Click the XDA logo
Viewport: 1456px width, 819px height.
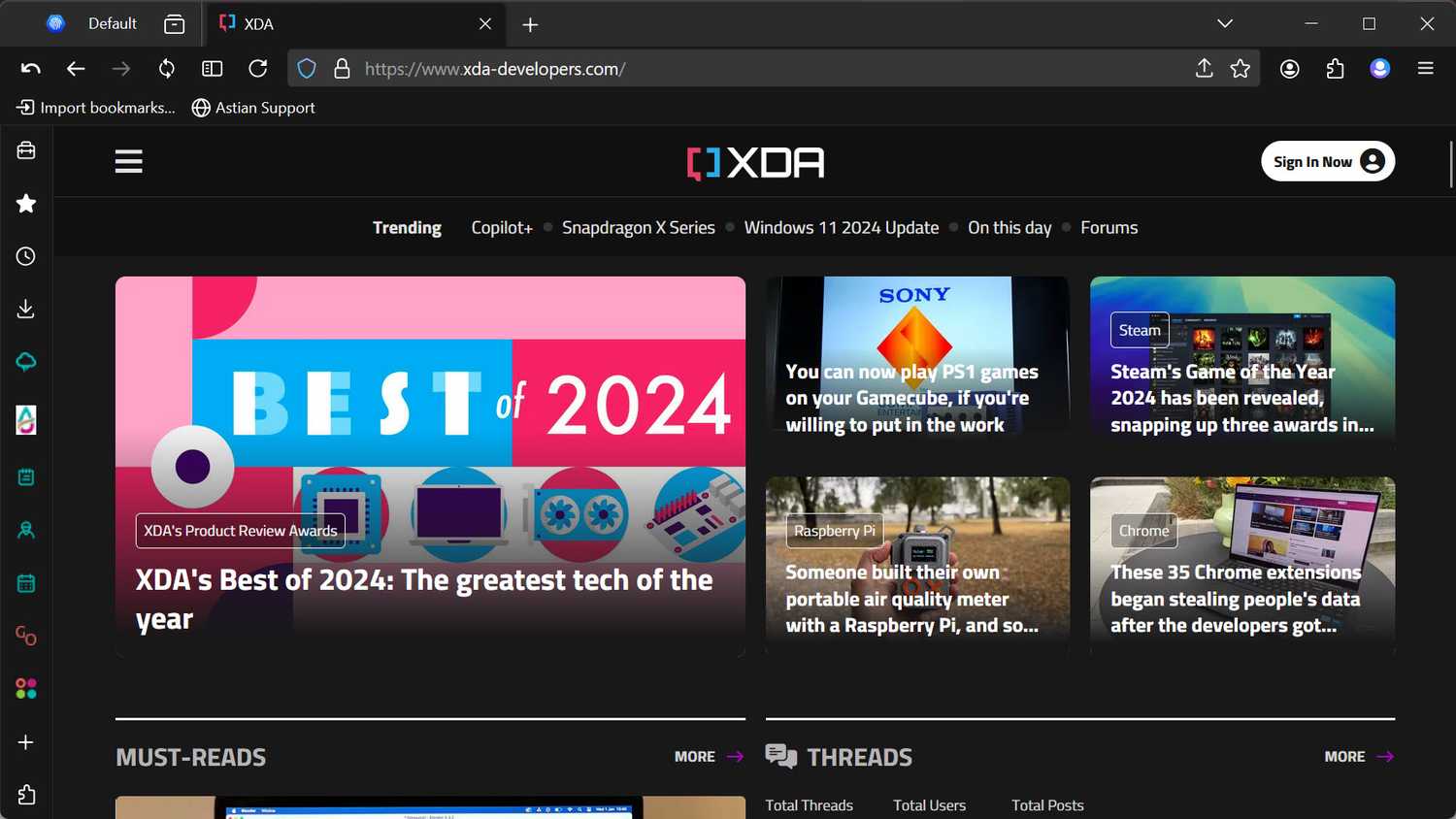pos(755,163)
